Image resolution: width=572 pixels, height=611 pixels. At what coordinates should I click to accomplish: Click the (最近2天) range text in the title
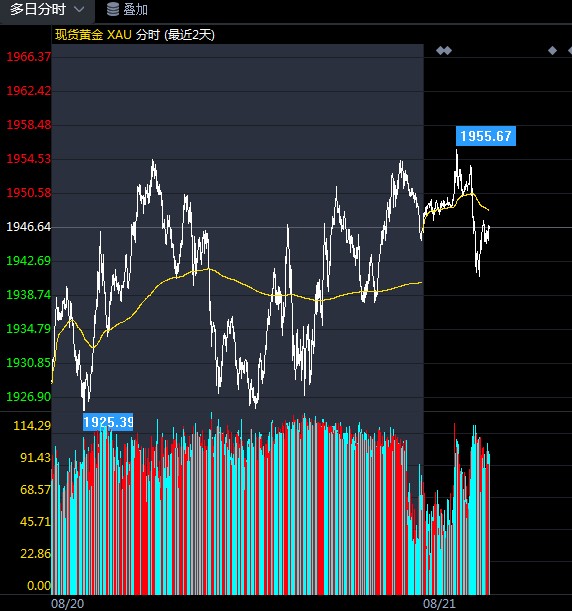coord(189,35)
